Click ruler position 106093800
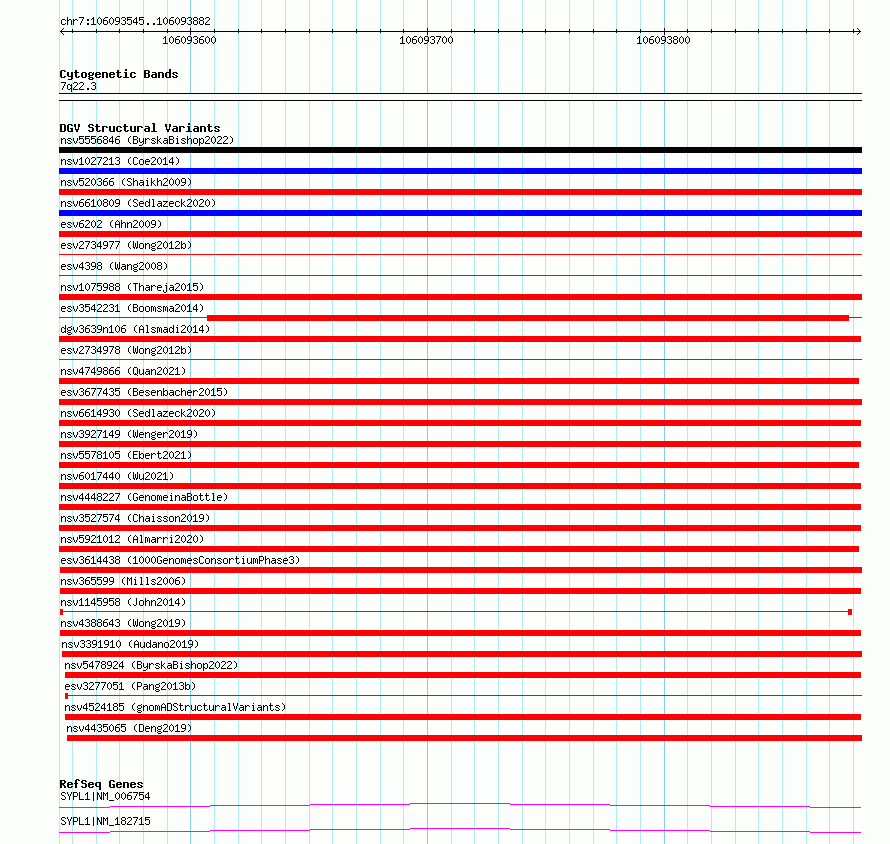Screen dimensions: 890x844 point(663,40)
